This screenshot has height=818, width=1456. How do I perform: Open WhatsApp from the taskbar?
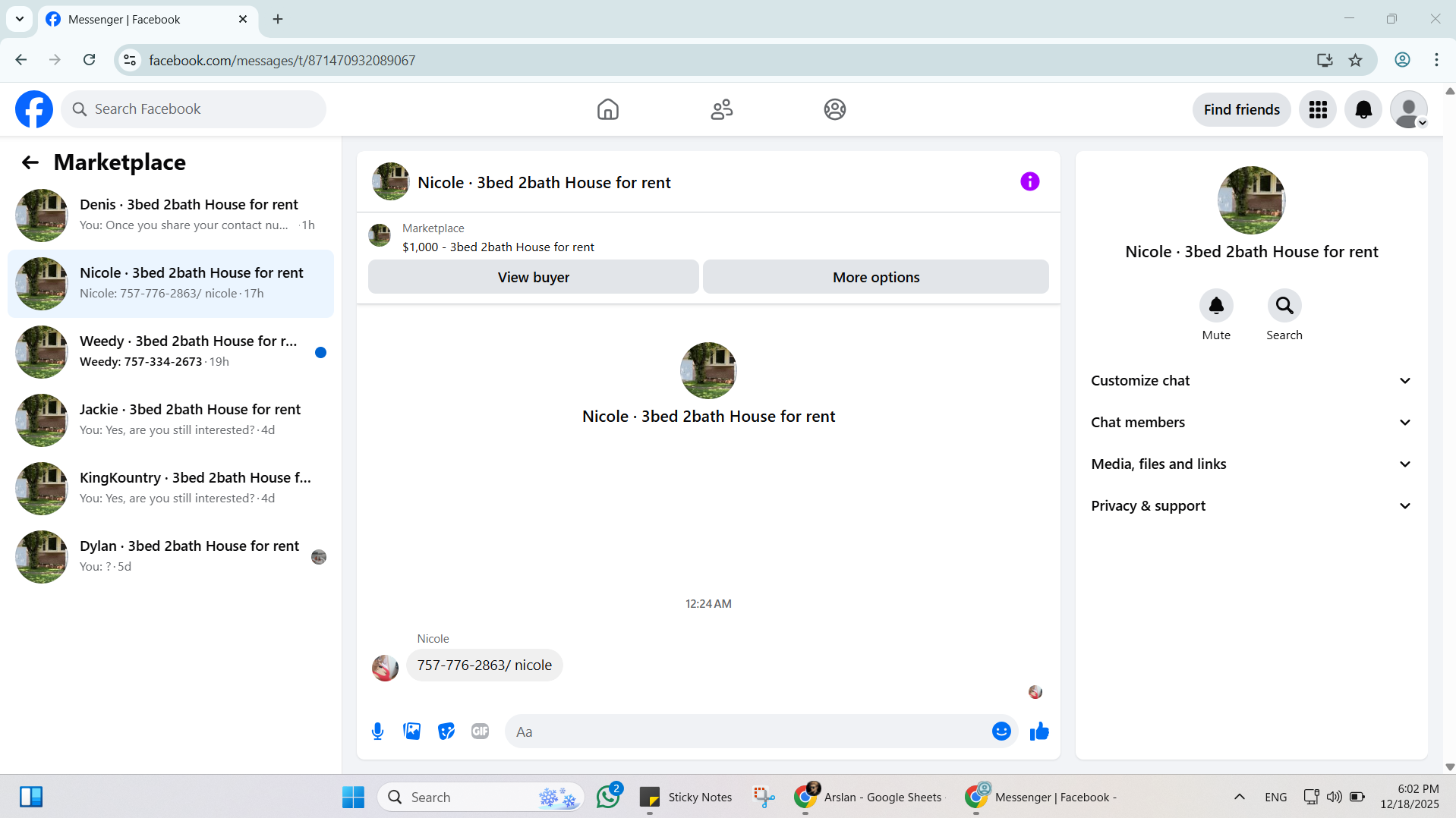[609, 797]
